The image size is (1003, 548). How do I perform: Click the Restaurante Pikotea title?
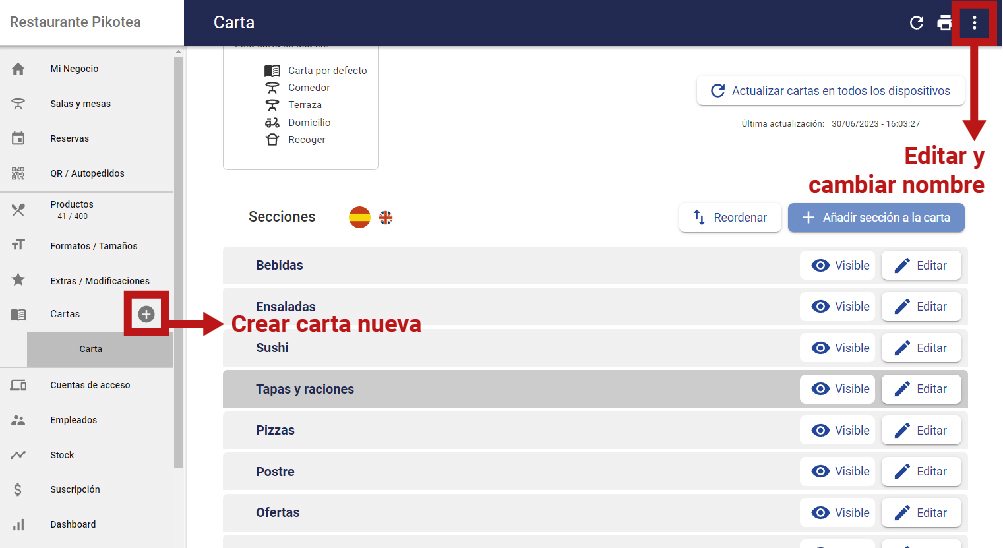coord(75,22)
